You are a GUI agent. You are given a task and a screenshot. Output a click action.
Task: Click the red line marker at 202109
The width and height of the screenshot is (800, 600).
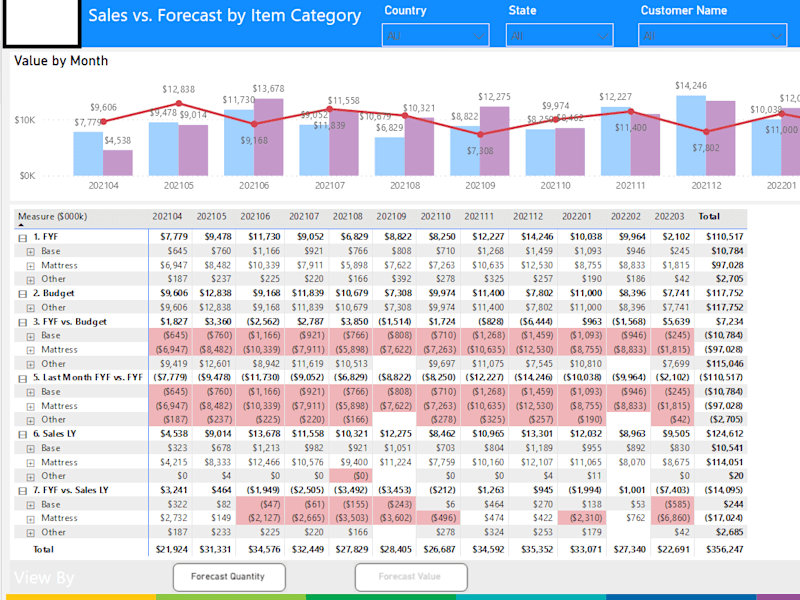click(480, 135)
